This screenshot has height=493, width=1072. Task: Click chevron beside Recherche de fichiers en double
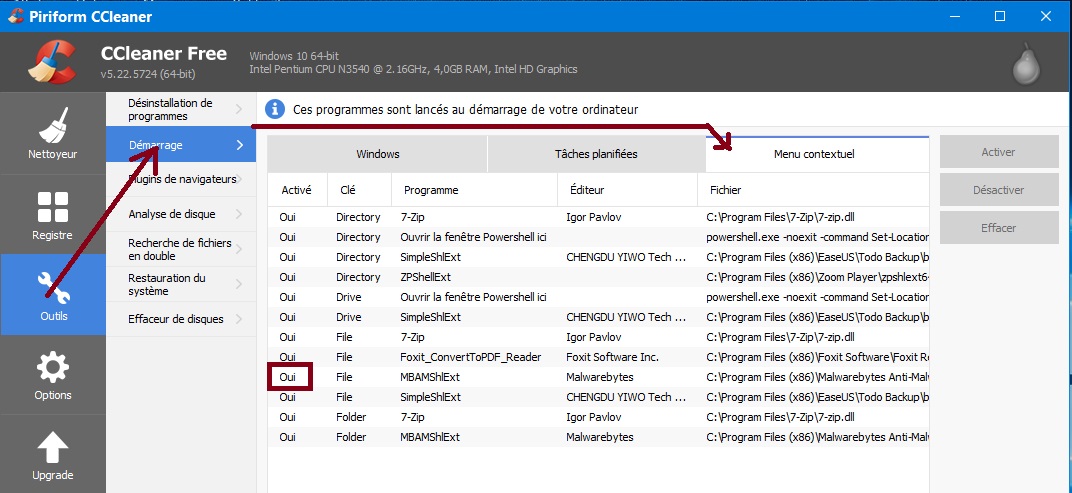[x=239, y=250]
